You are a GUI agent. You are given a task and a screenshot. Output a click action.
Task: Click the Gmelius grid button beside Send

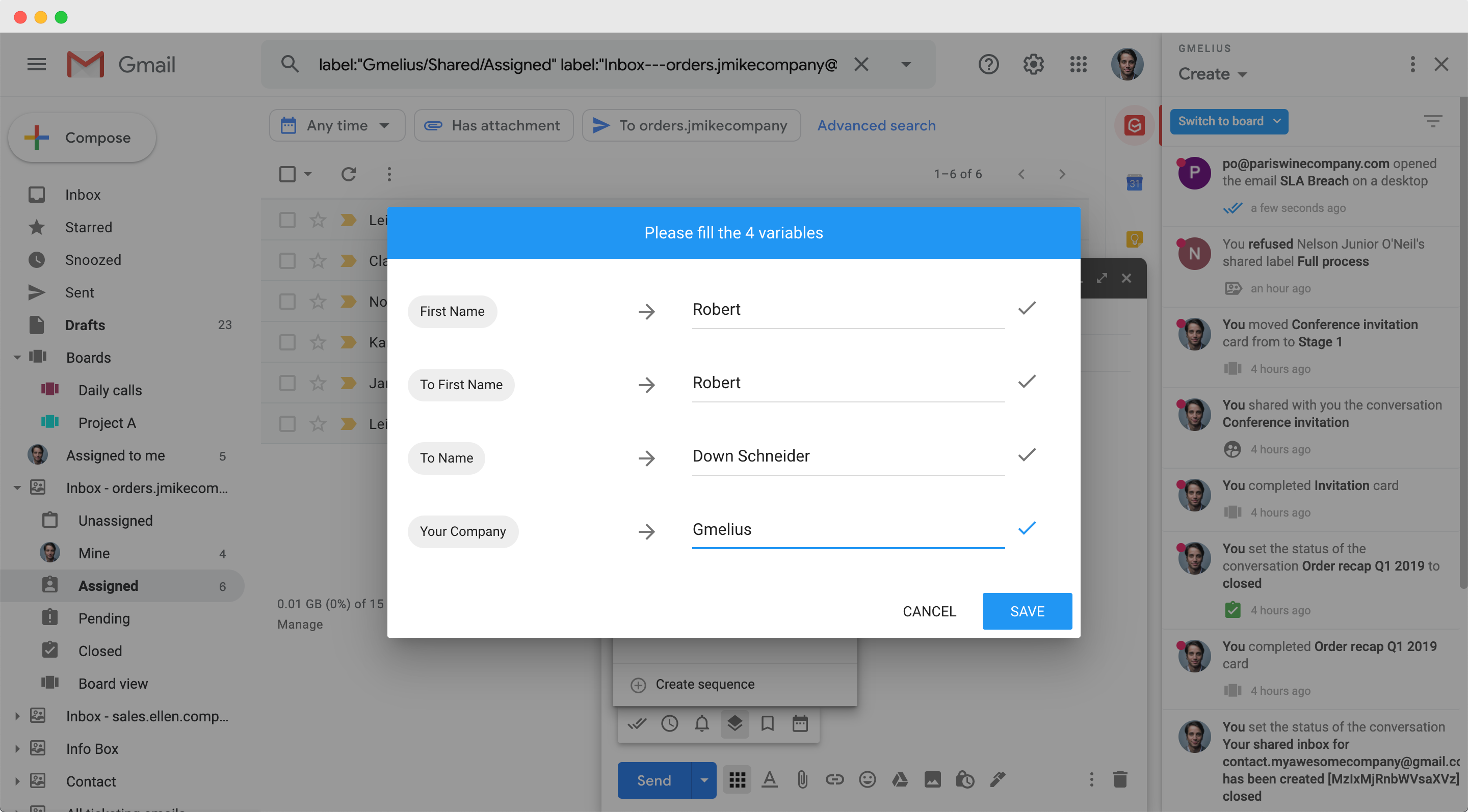click(x=738, y=779)
